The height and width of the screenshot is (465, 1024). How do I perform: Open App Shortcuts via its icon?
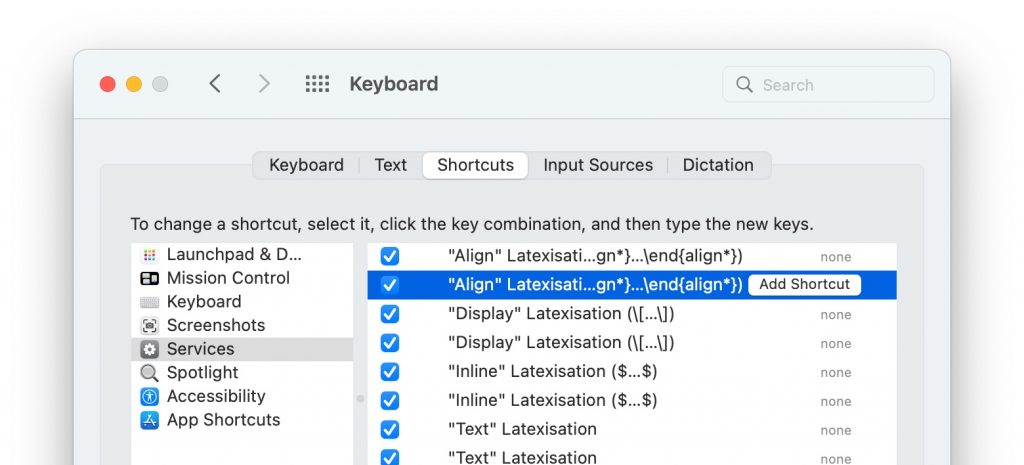(x=150, y=420)
